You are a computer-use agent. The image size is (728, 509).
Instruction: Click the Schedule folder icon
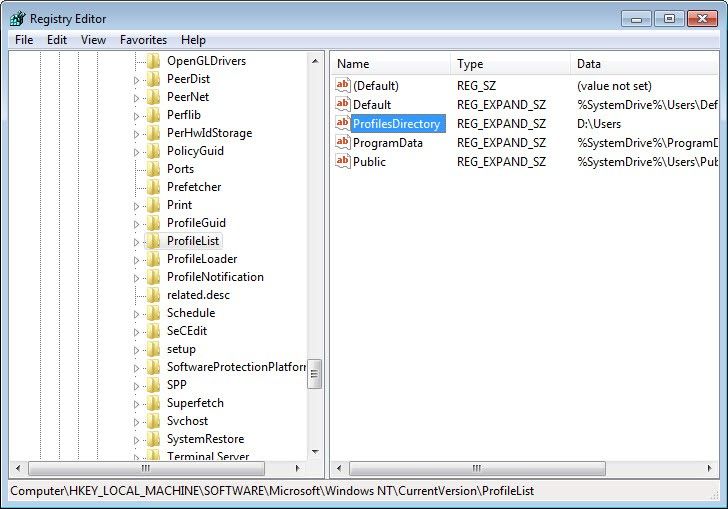154,313
